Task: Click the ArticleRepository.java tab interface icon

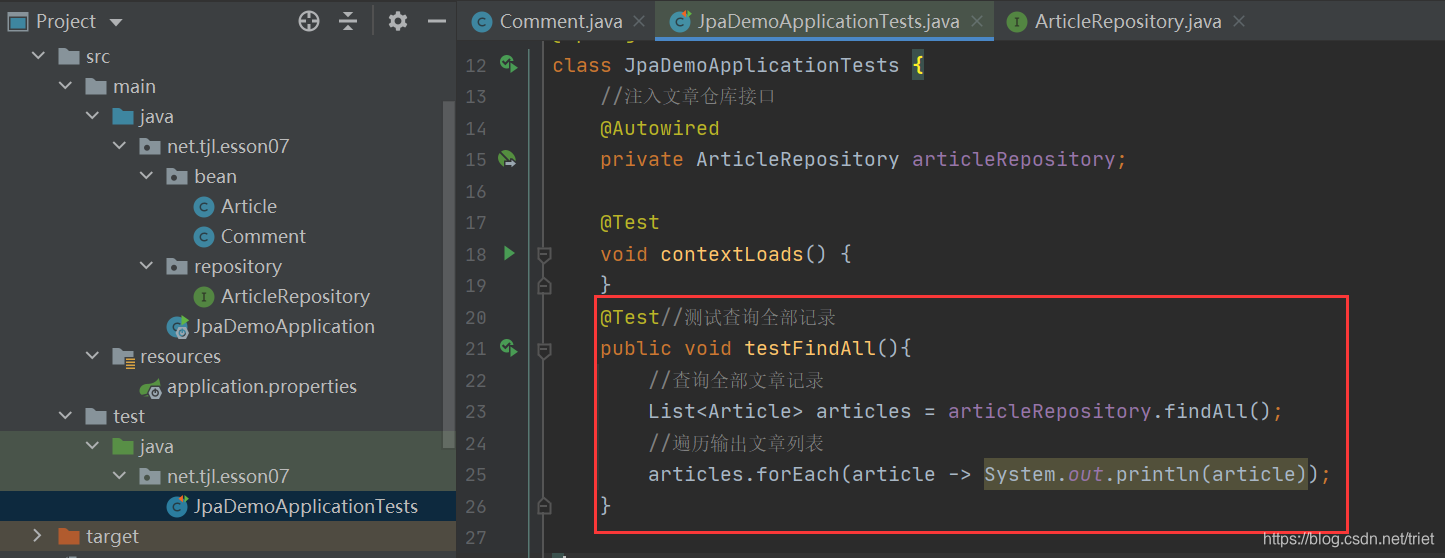Action: tap(1017, 21)
